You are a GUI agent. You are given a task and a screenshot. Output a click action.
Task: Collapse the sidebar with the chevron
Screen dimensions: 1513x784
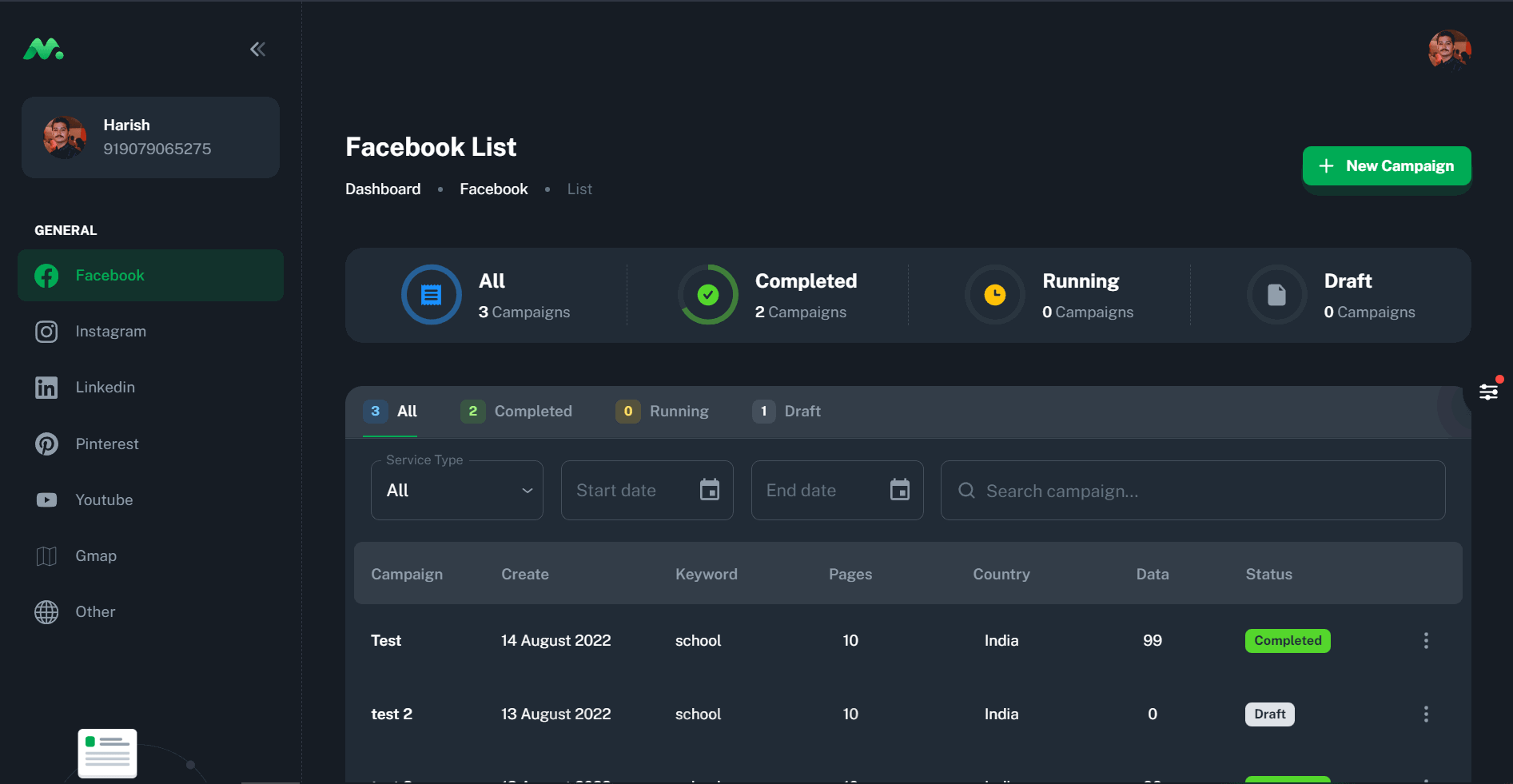pos(257,49)
